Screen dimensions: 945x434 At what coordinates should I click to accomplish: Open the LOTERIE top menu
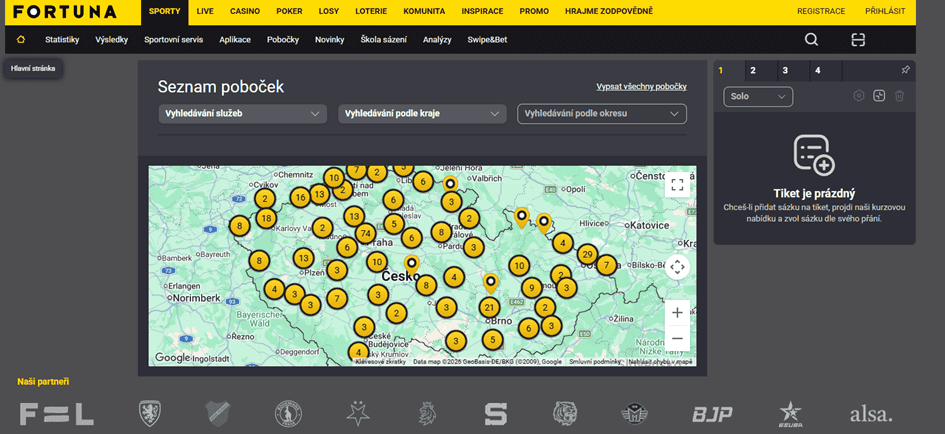pos(371,11)
